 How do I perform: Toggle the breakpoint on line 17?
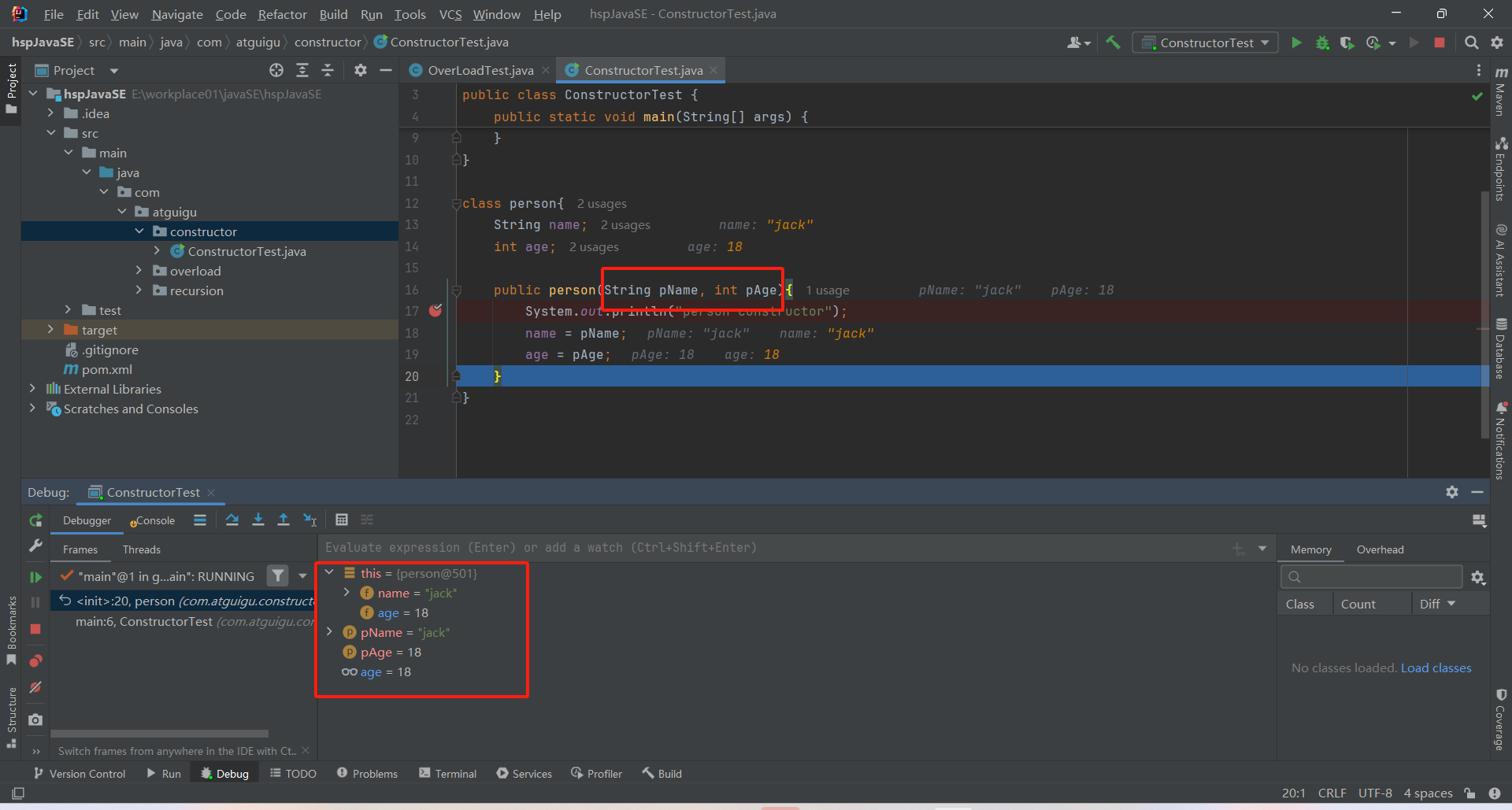[x=435, y=311]
